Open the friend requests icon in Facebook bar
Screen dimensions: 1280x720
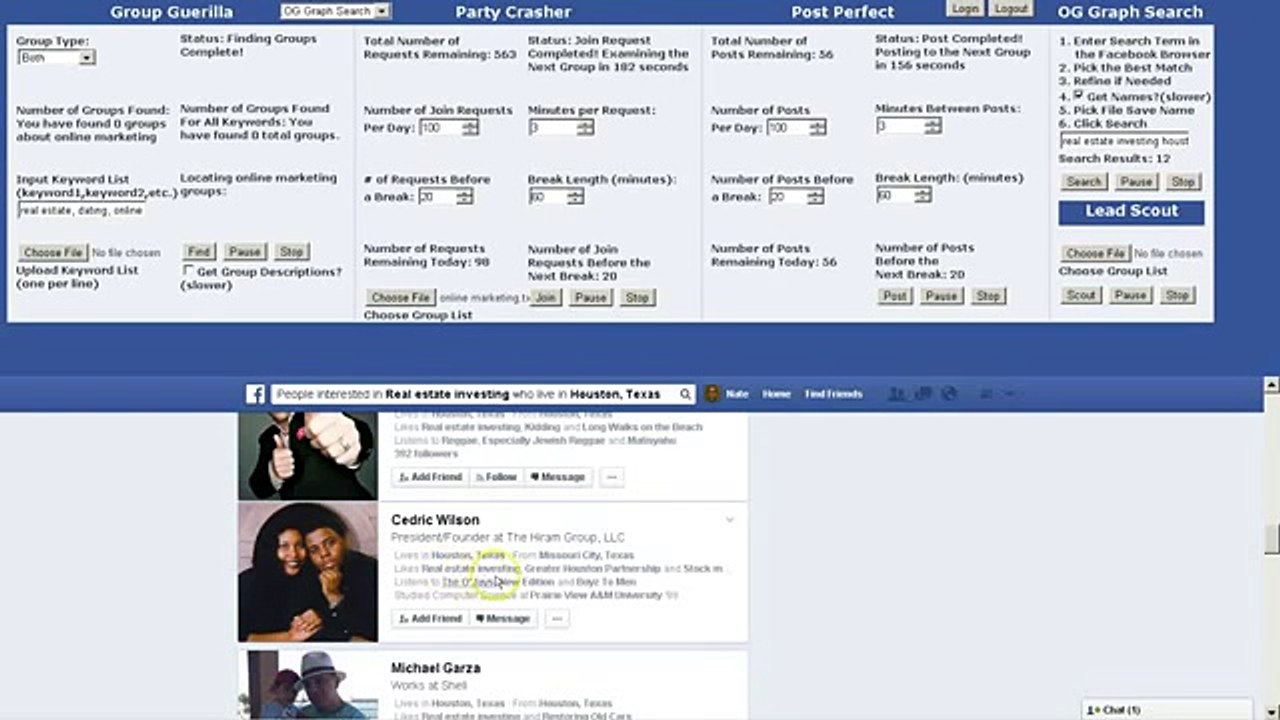(x=898, y=394)
